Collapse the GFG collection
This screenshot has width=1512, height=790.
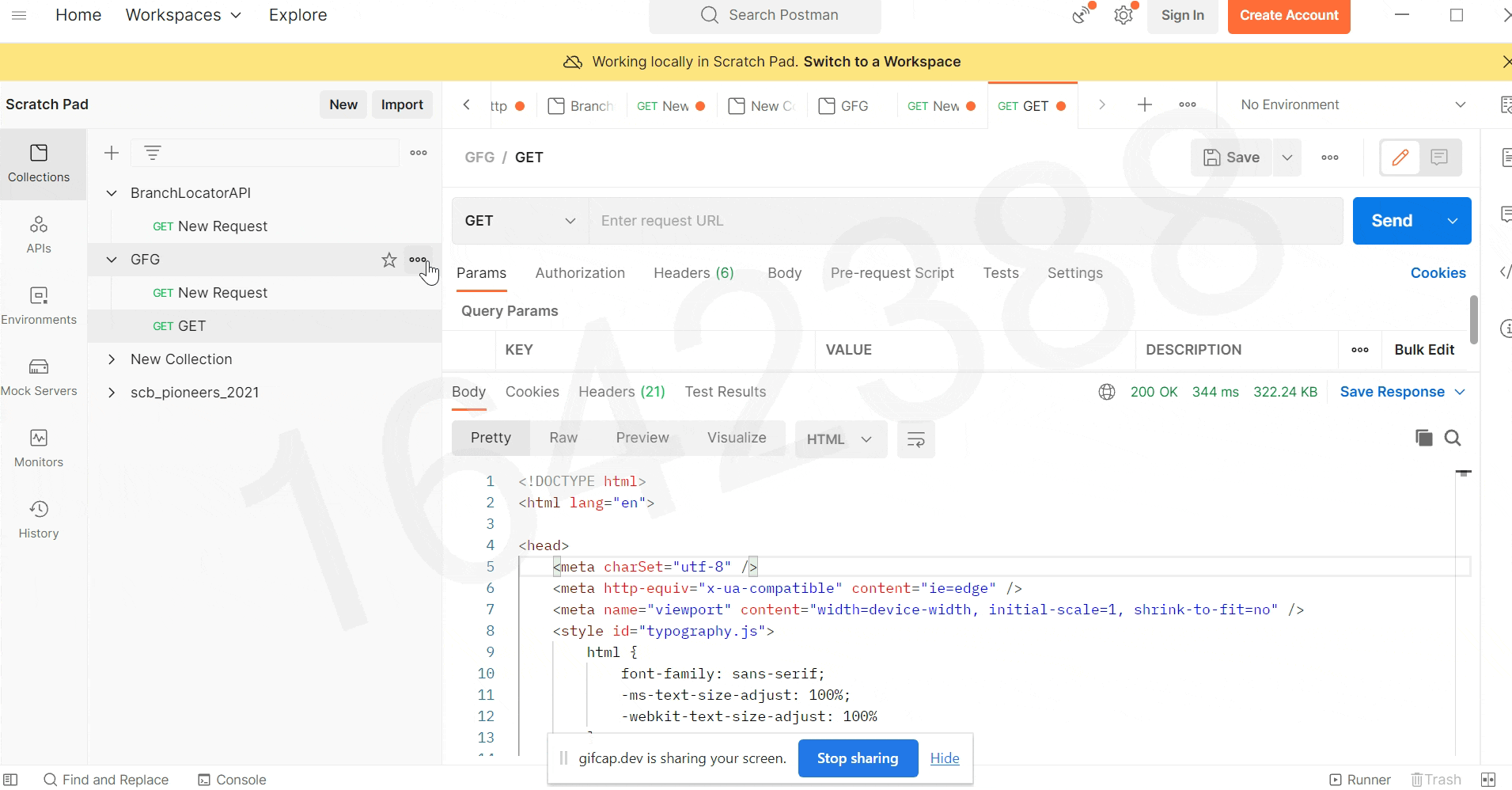112,260
